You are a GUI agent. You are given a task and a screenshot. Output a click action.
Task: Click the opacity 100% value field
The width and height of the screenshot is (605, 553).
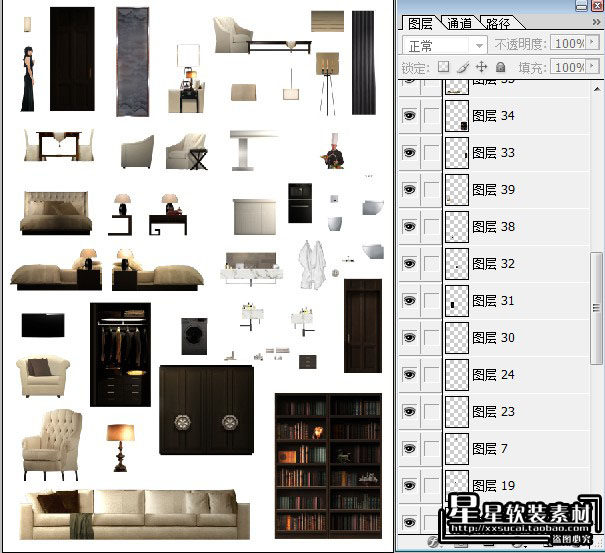pos(568,43)
